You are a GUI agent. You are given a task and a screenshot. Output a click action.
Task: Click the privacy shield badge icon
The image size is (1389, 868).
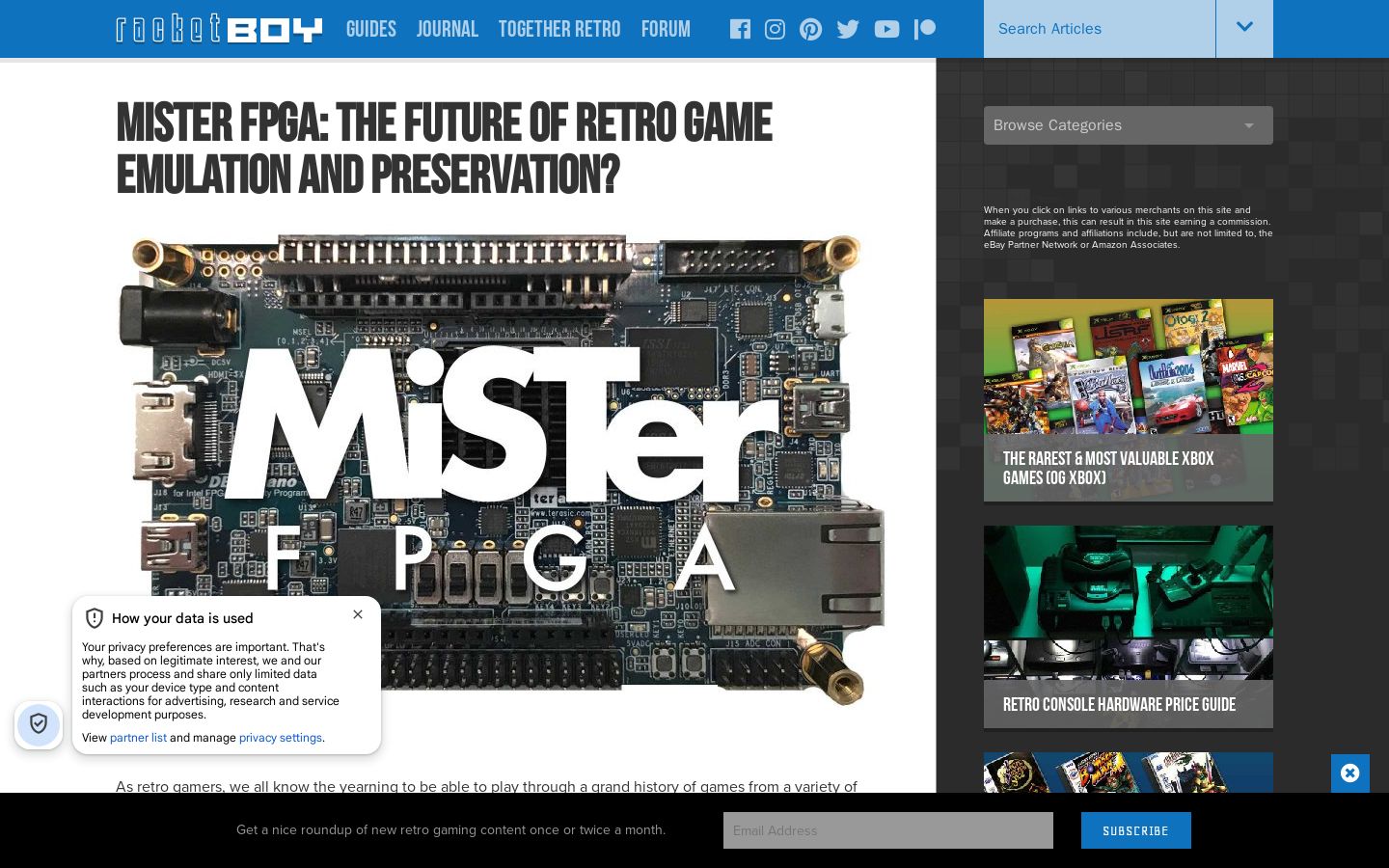click(39, 724)
